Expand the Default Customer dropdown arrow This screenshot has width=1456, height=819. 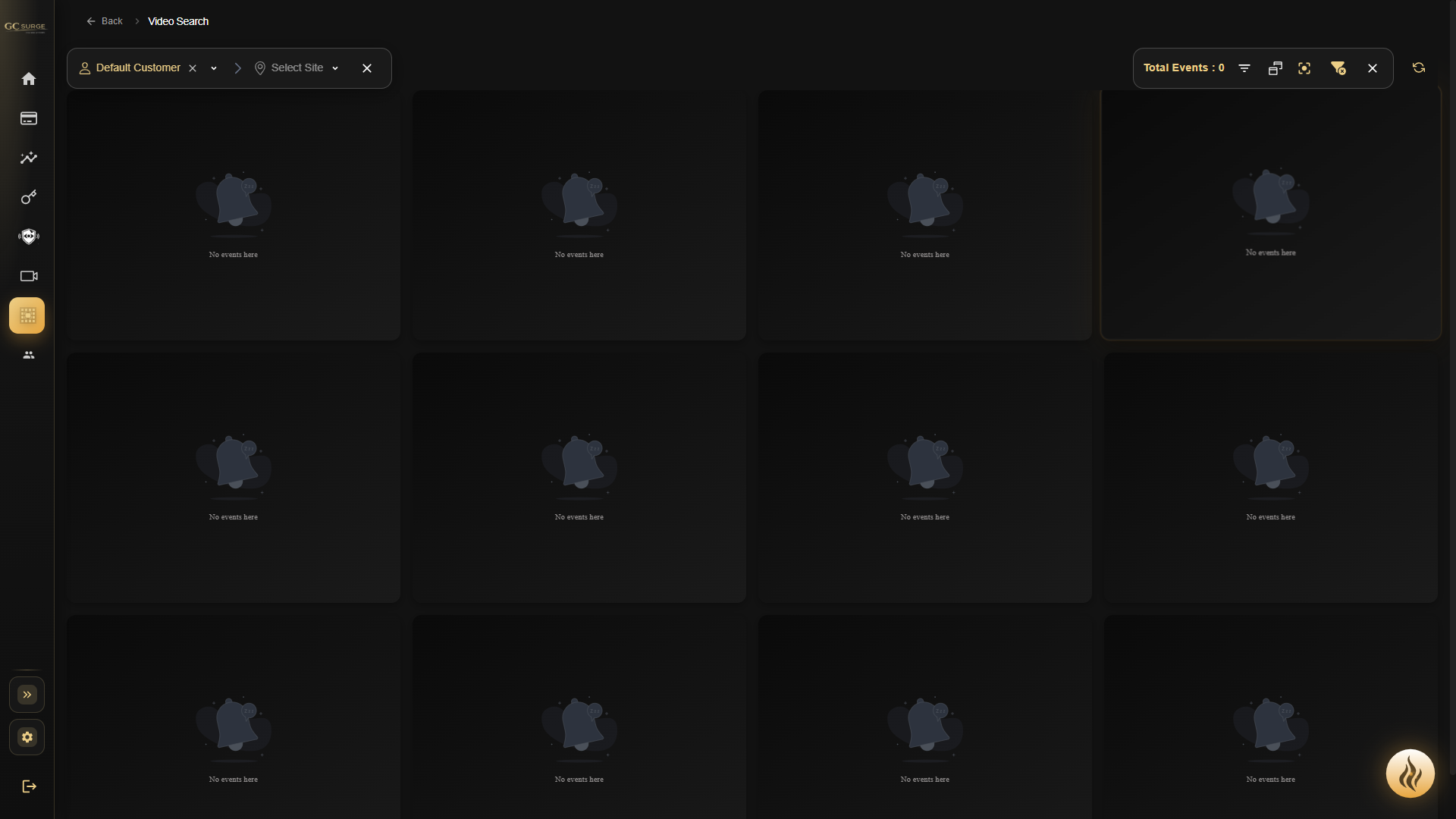[x=214, y=68]
